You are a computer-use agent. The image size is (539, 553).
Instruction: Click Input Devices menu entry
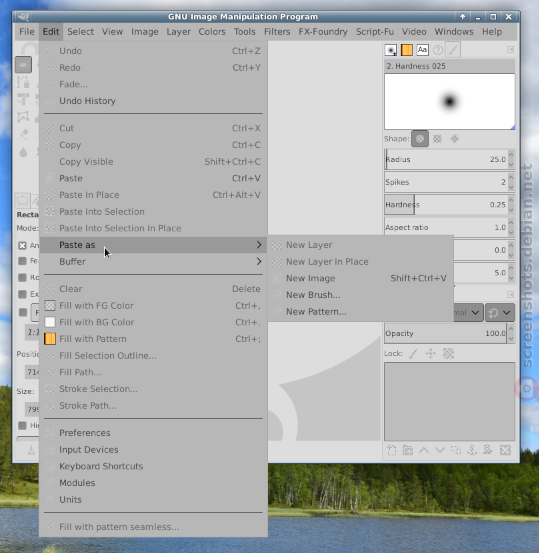[x=153, y=450]
